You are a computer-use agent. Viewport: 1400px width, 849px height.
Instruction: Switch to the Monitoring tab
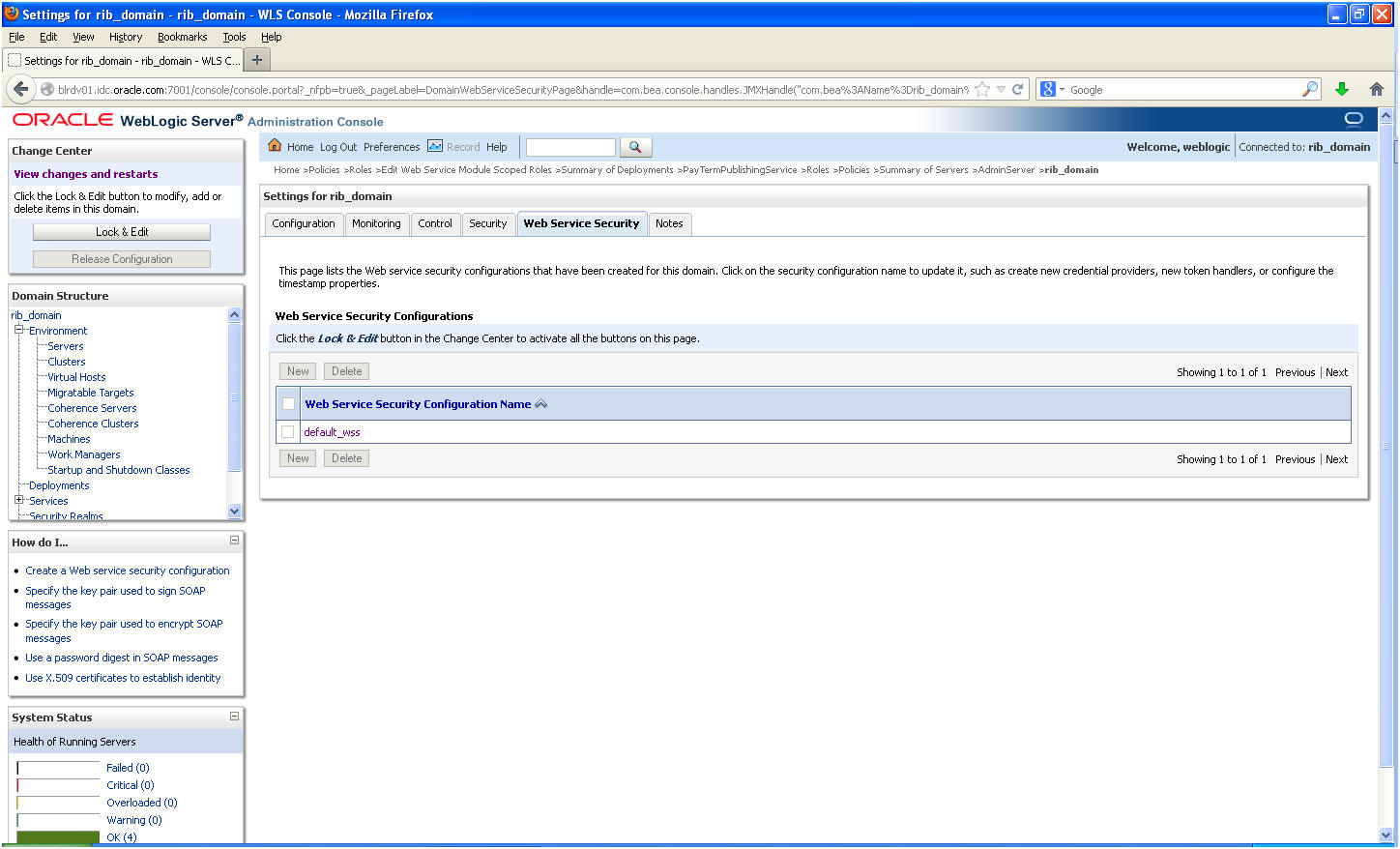[376, 223]
